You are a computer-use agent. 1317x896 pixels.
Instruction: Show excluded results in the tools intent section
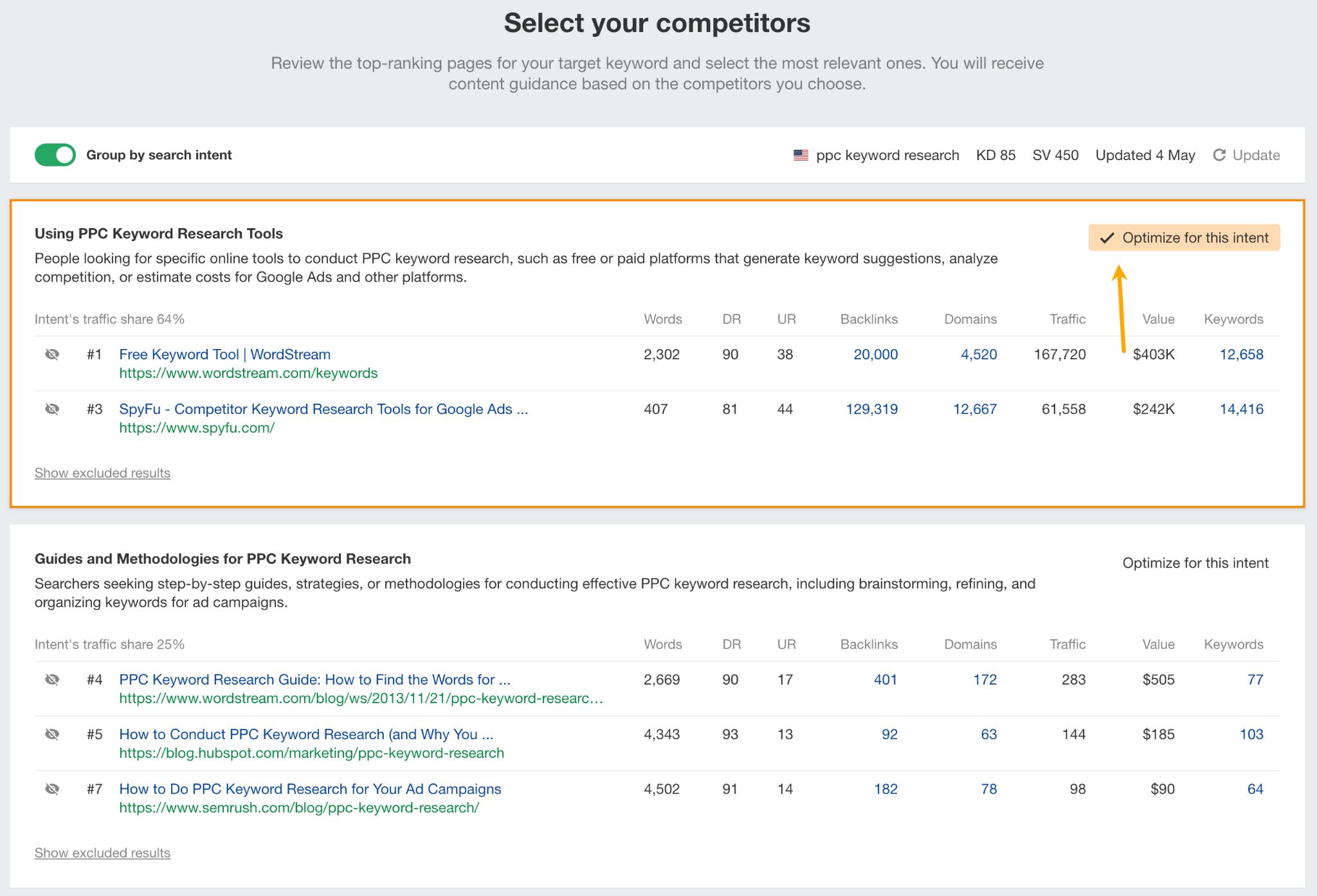coord(102,473)
